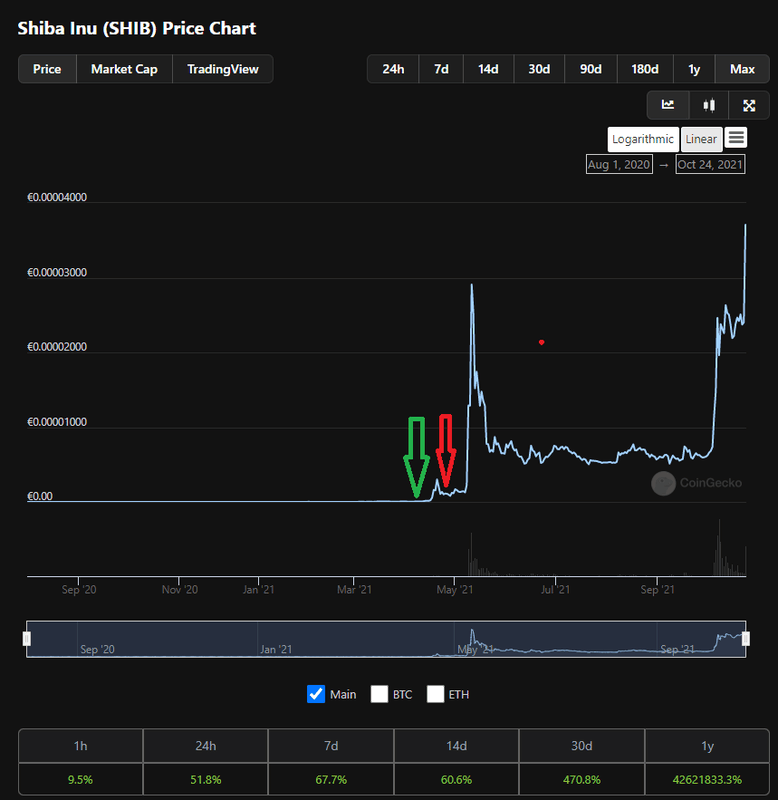Screen dimensions: 778x800
Task: Grab the right navigator range handle
Action: pyautogui.click(x=746, y=639)
